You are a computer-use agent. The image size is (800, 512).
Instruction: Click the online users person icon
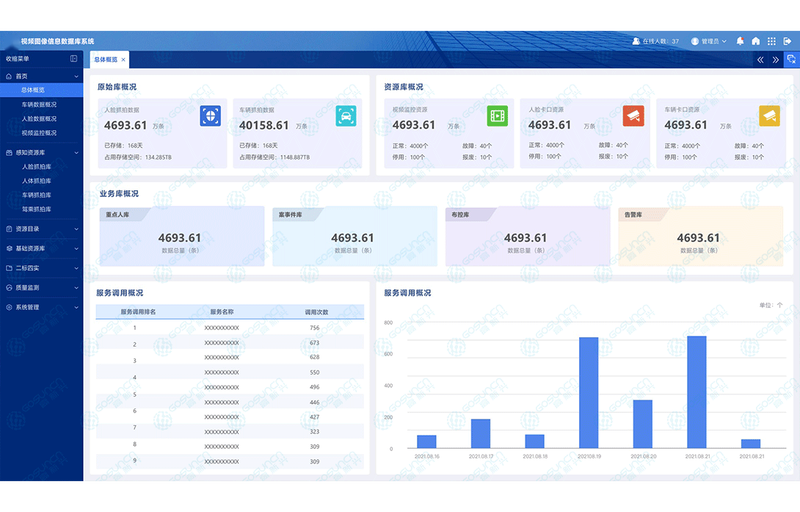click(x=636, y=41)
